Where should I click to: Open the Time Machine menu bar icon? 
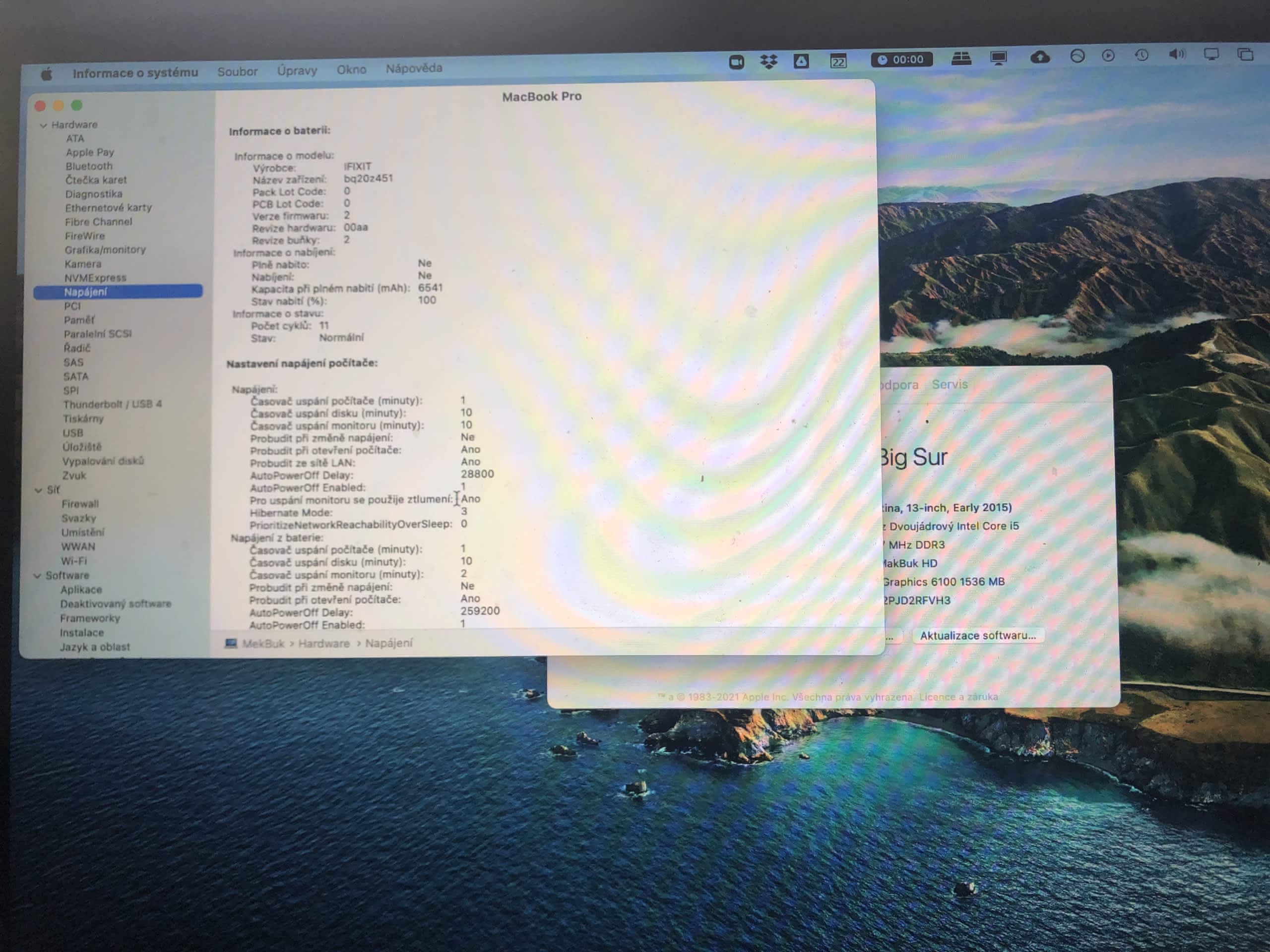[x=1142, y=55]
